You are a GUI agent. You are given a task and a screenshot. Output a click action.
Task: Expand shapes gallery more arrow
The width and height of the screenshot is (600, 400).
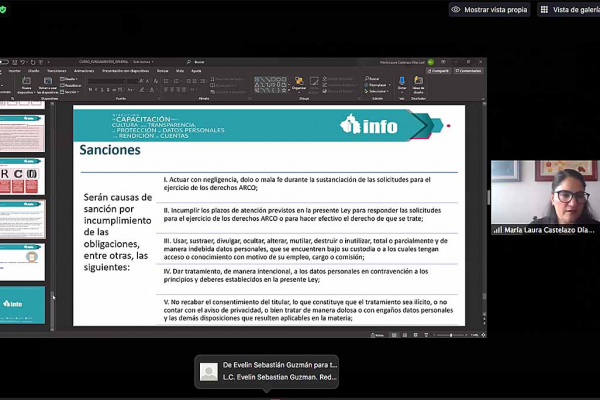289,91
